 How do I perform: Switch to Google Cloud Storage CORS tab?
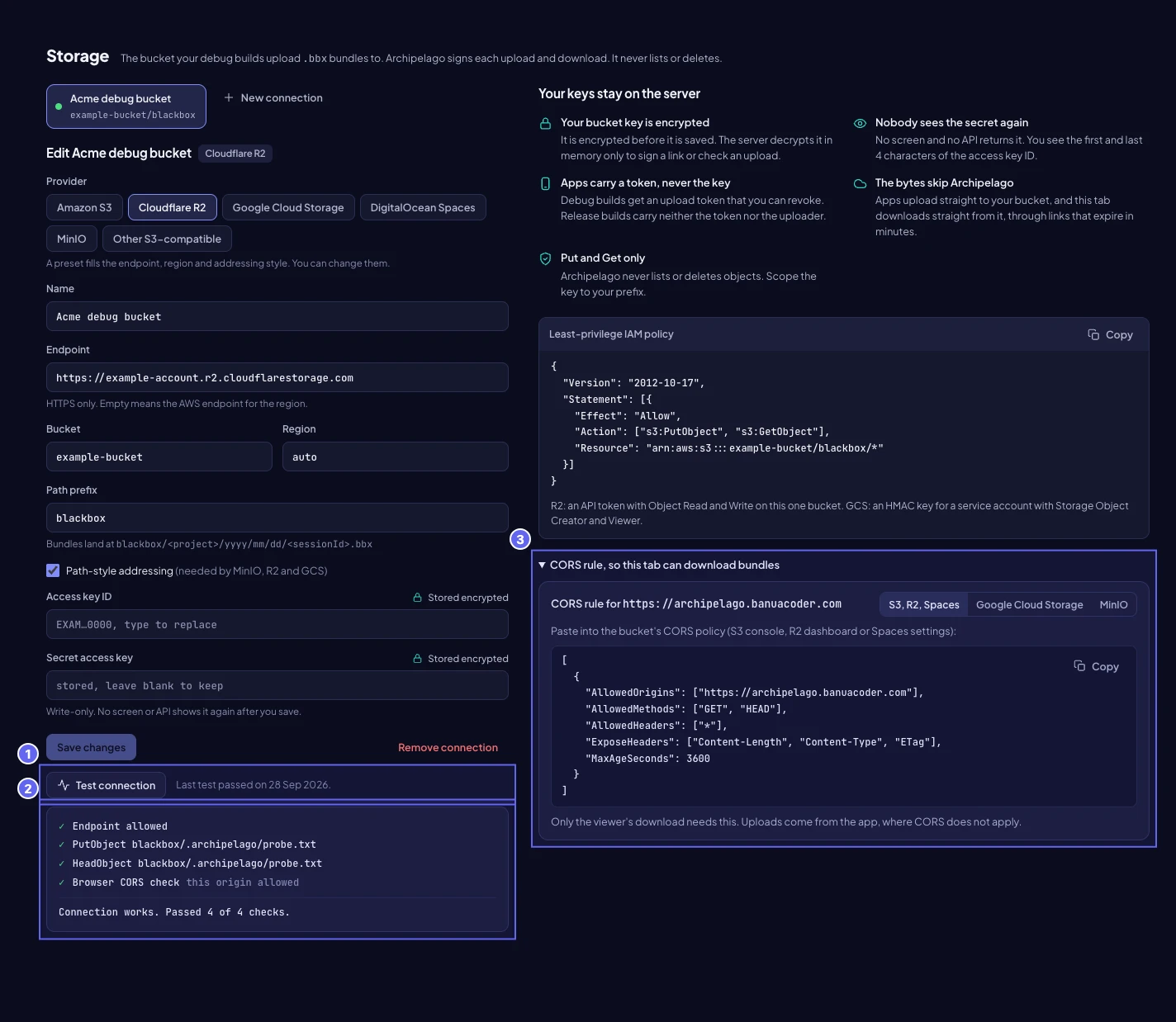(1029, 604)
